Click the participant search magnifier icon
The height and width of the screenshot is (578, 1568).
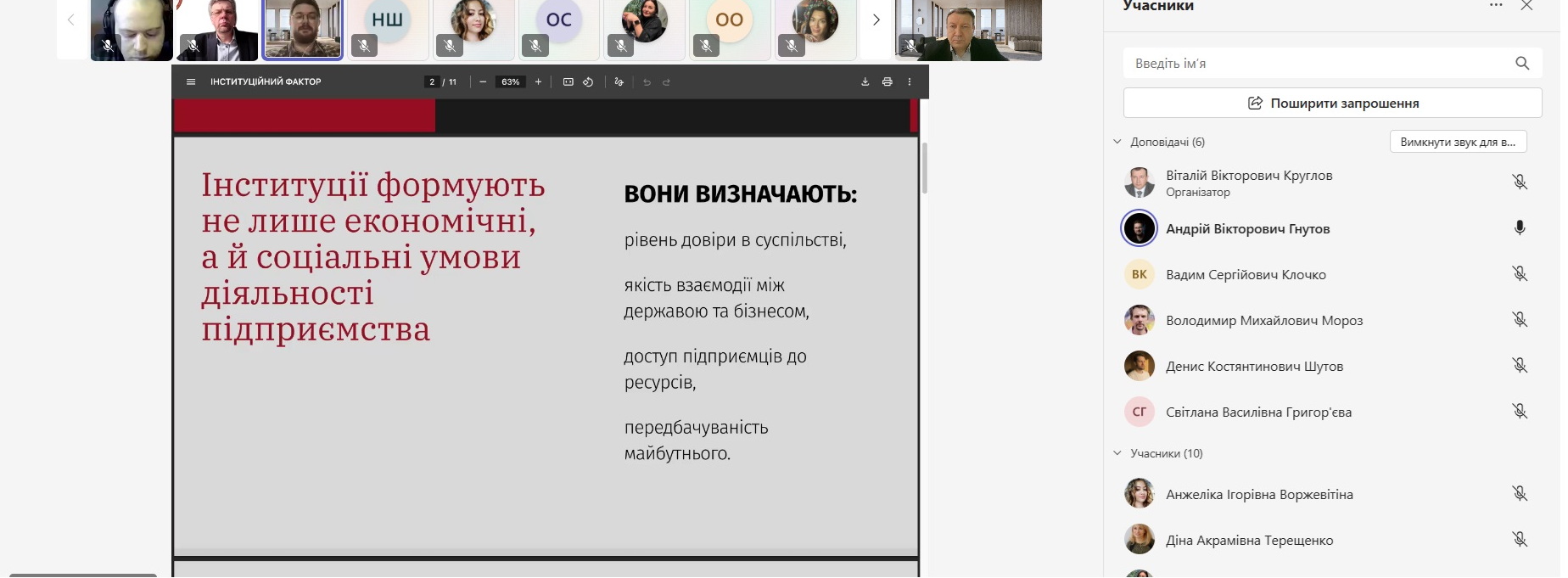click(x=1522, y=63)
